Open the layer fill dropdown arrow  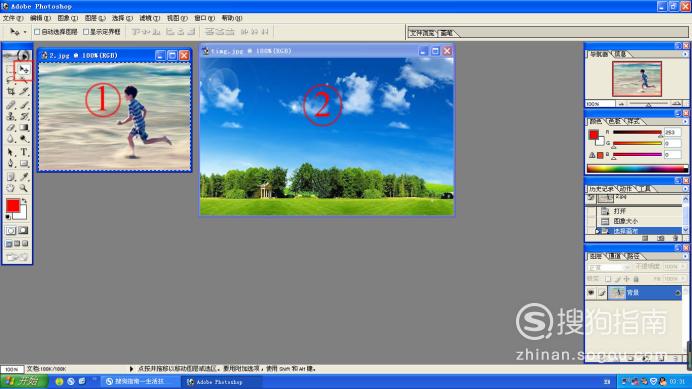(683, 279)
